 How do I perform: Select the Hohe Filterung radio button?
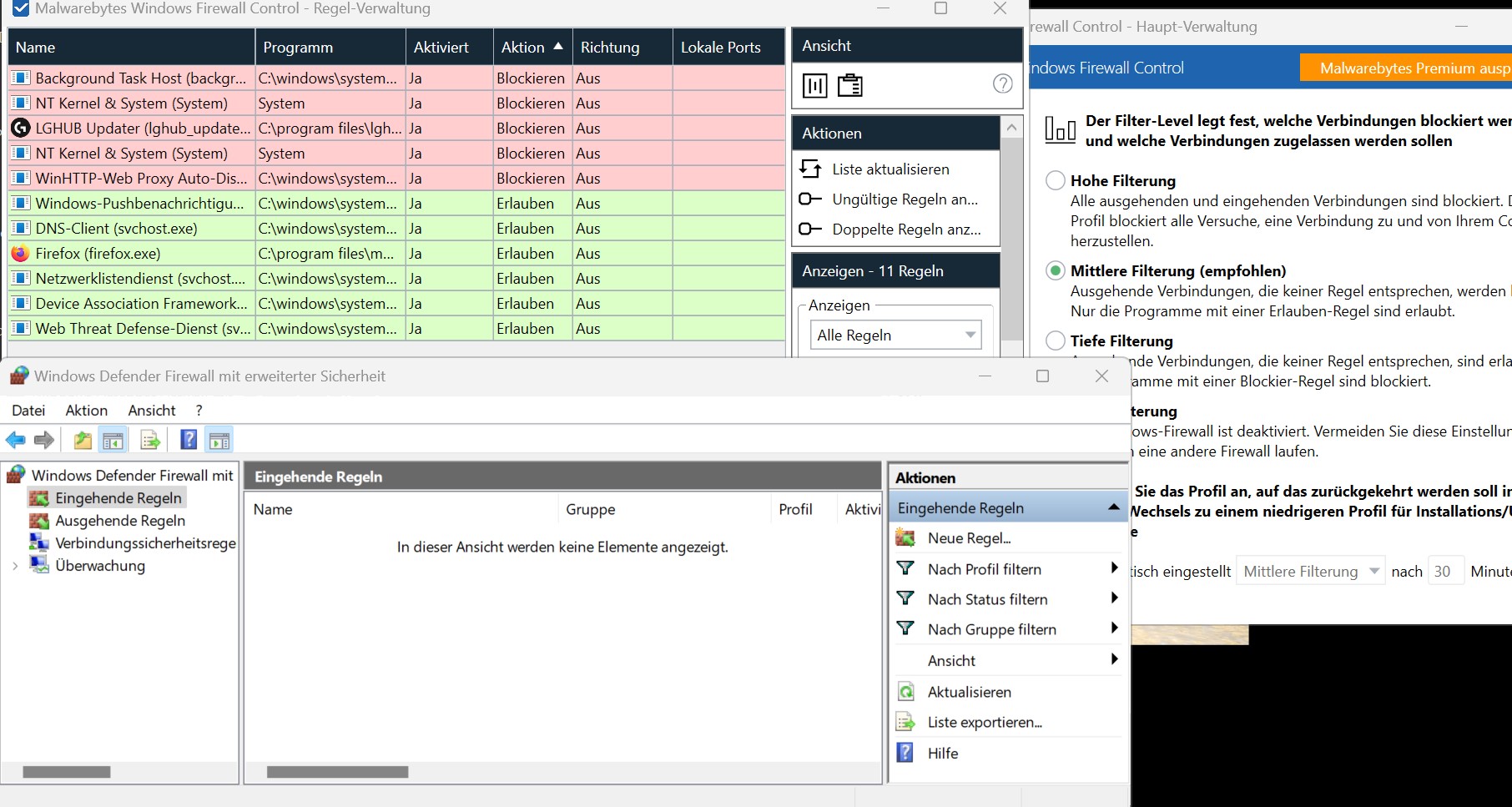click(x=1056, y=180)
